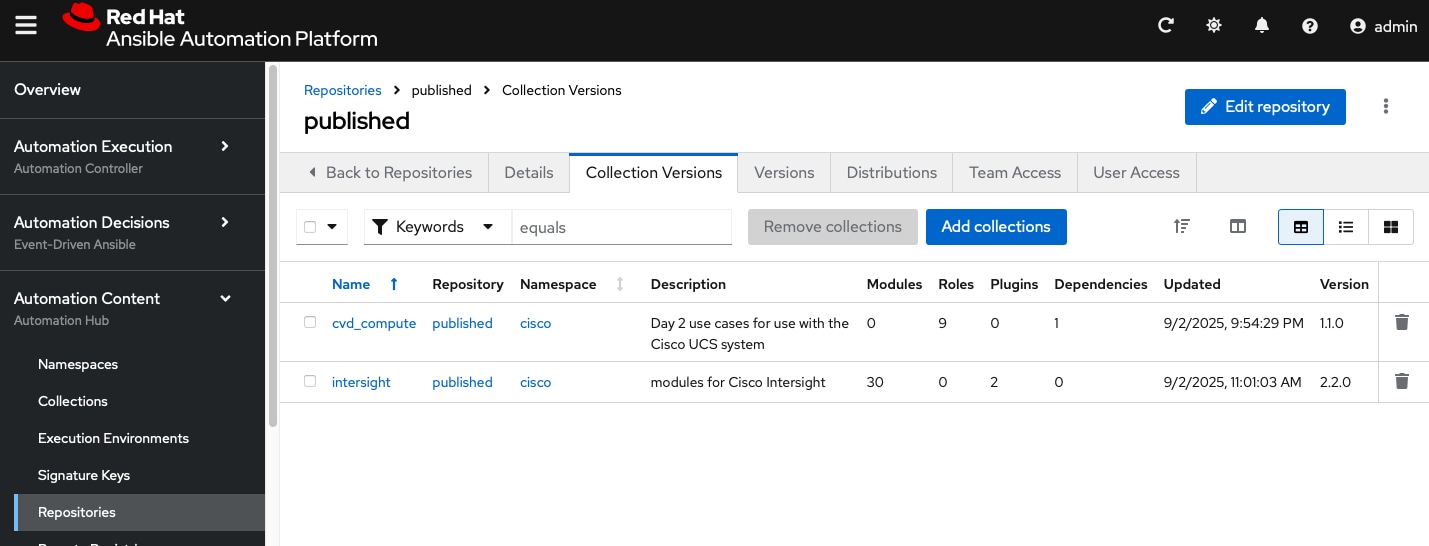
Task: Delete the cvd_compute collection row
Action: 1402,322
